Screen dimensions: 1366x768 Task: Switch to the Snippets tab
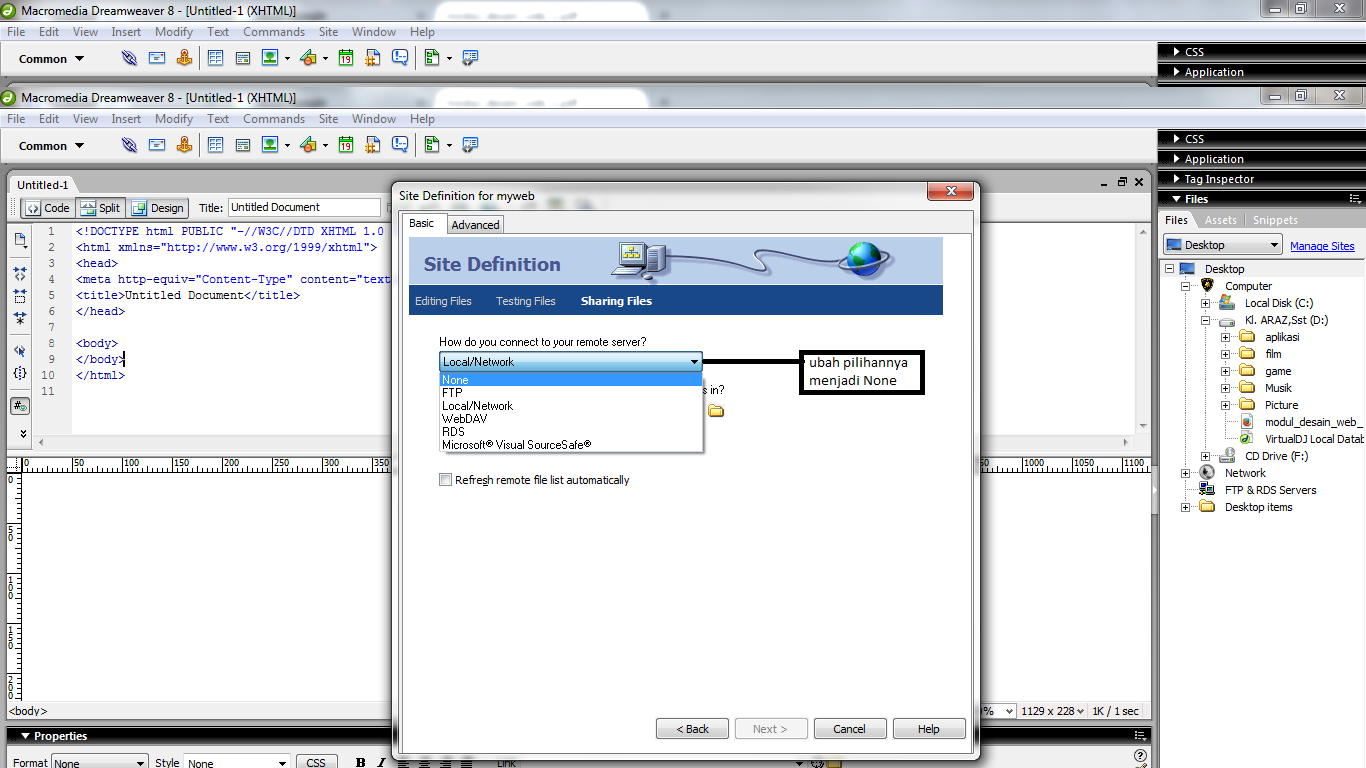(x=1275, y=220)
